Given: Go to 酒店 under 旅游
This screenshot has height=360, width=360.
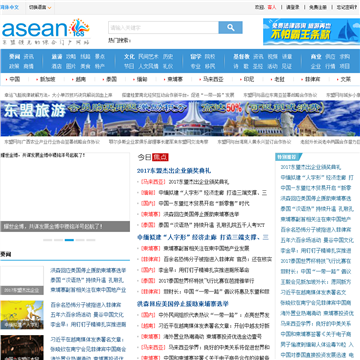Looking at the screenshot, I should pos(57,66).
